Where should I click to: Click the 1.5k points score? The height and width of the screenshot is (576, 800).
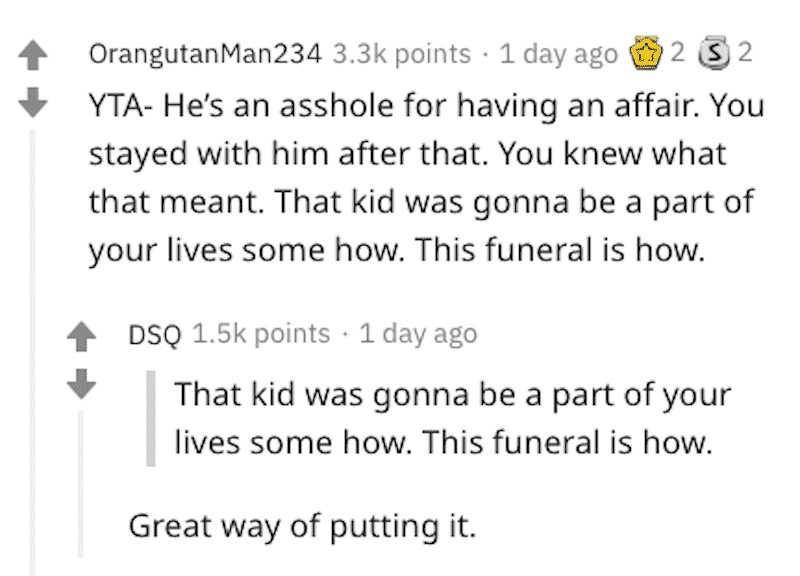click(x=261, y=335)
